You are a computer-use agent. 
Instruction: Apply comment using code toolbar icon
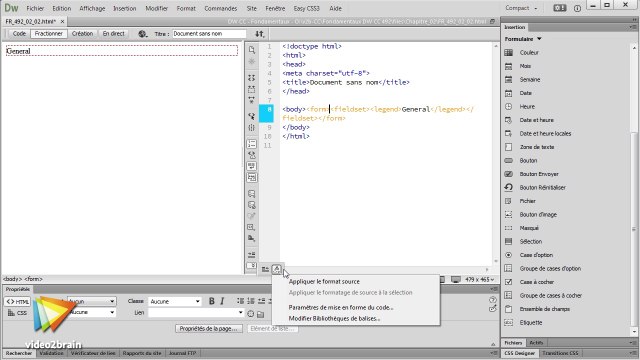click(x=251, y=194)
